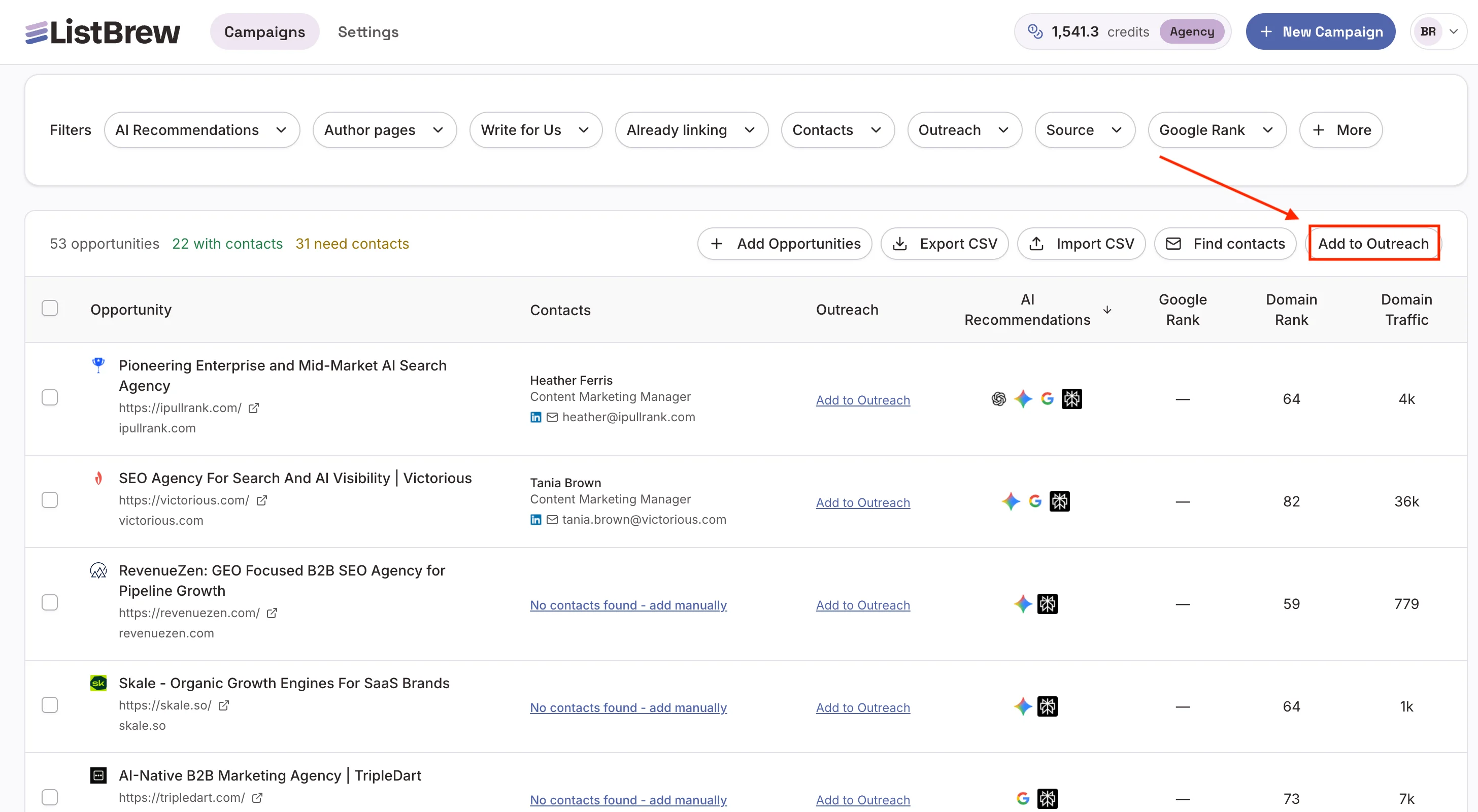Open skale.so external link icon
Screen dimensions: 1478x812
(224, 705)
